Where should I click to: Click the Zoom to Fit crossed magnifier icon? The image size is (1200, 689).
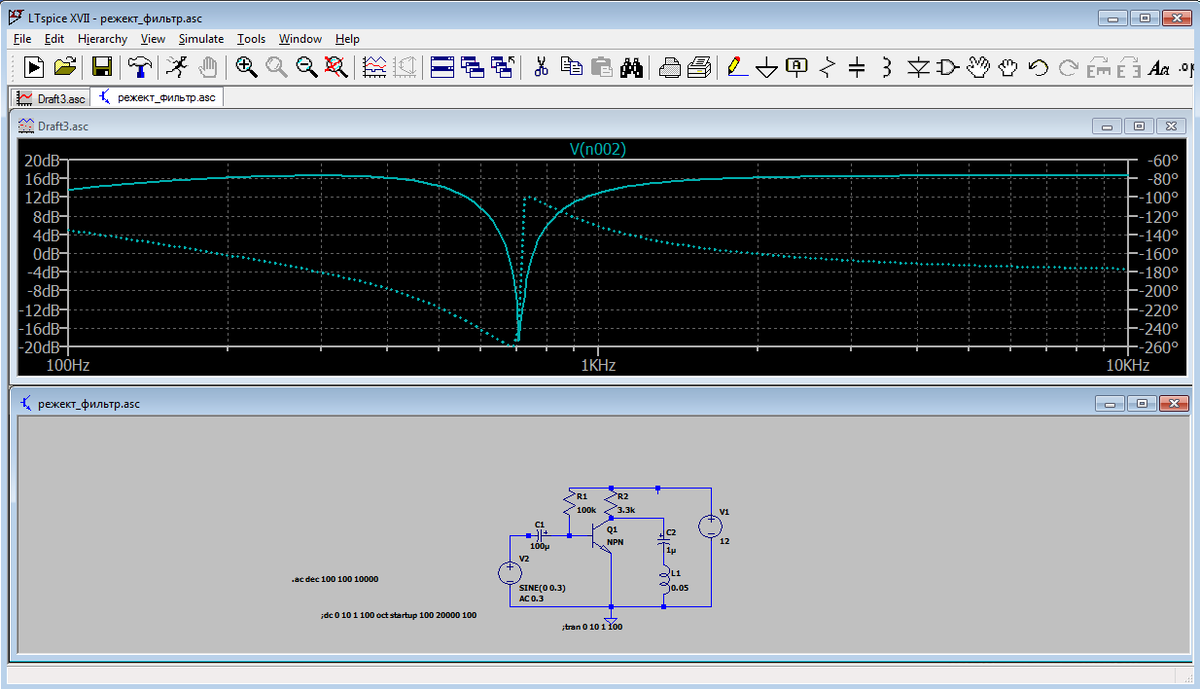[x=337, y=67]
